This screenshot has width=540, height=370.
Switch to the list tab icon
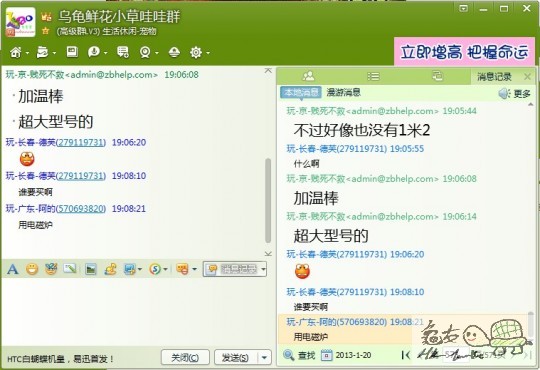click(x=373, y=76)
